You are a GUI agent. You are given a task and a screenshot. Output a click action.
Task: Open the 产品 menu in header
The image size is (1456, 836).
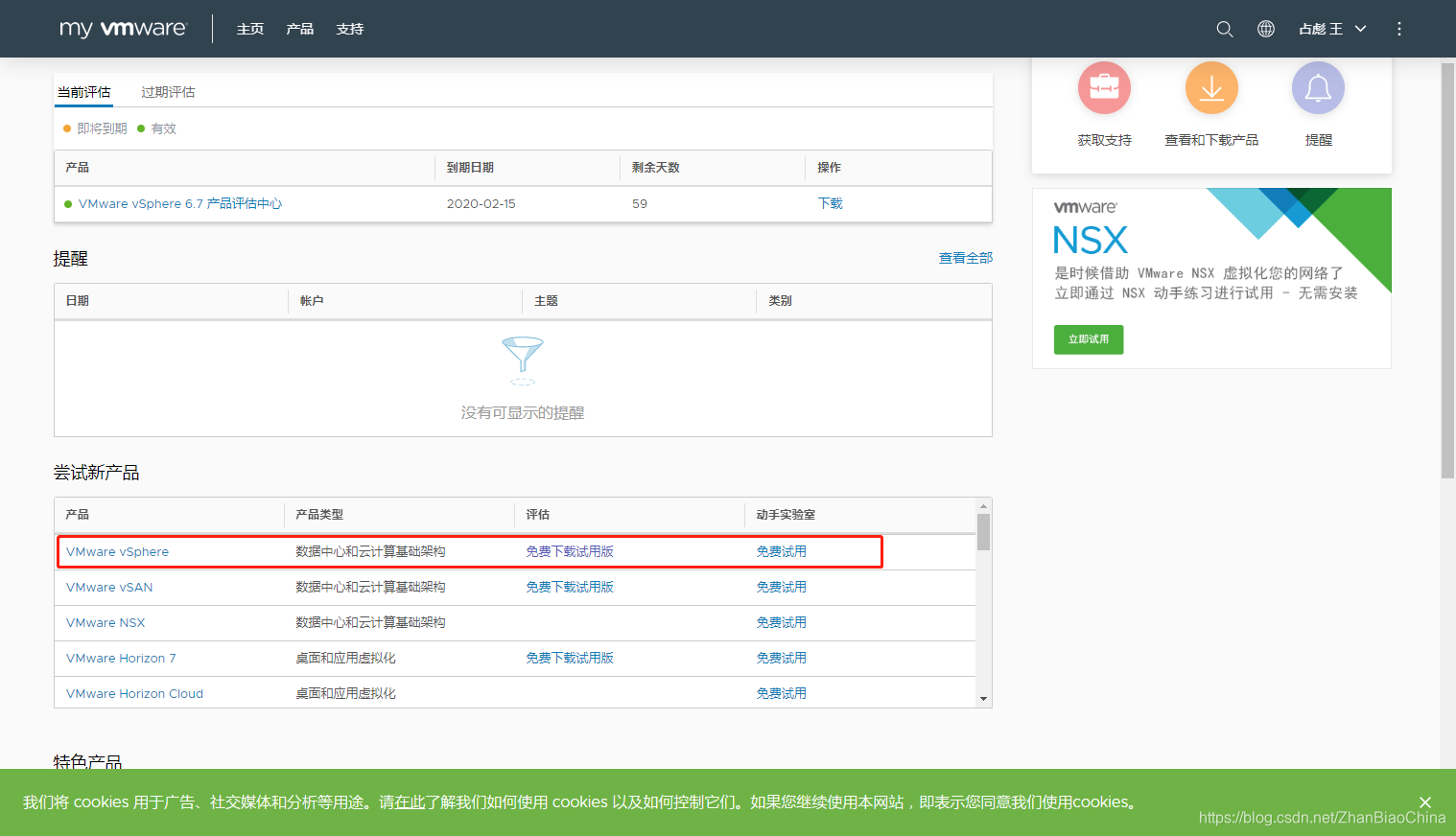[x=300, y=29]
